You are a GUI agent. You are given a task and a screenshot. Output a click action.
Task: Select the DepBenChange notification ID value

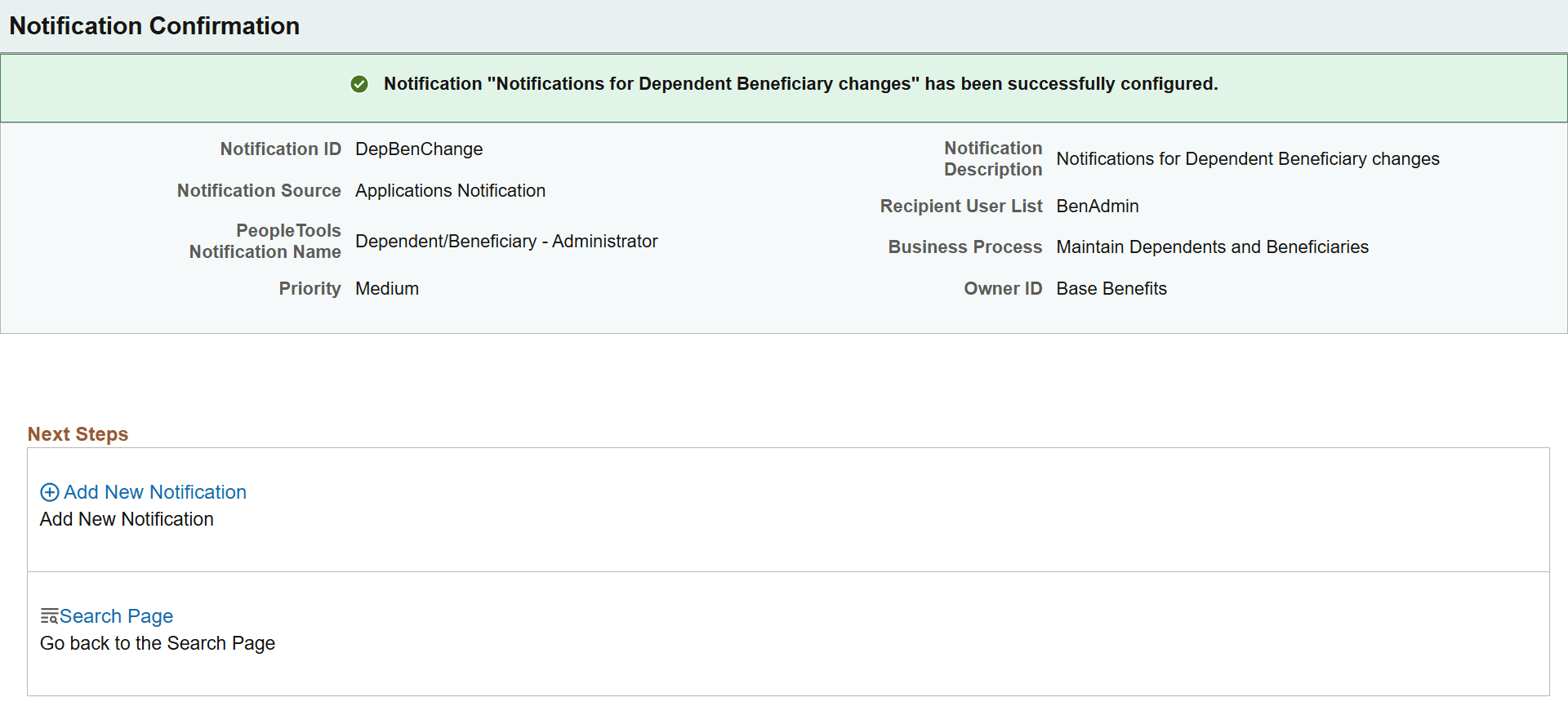[419, 149]
